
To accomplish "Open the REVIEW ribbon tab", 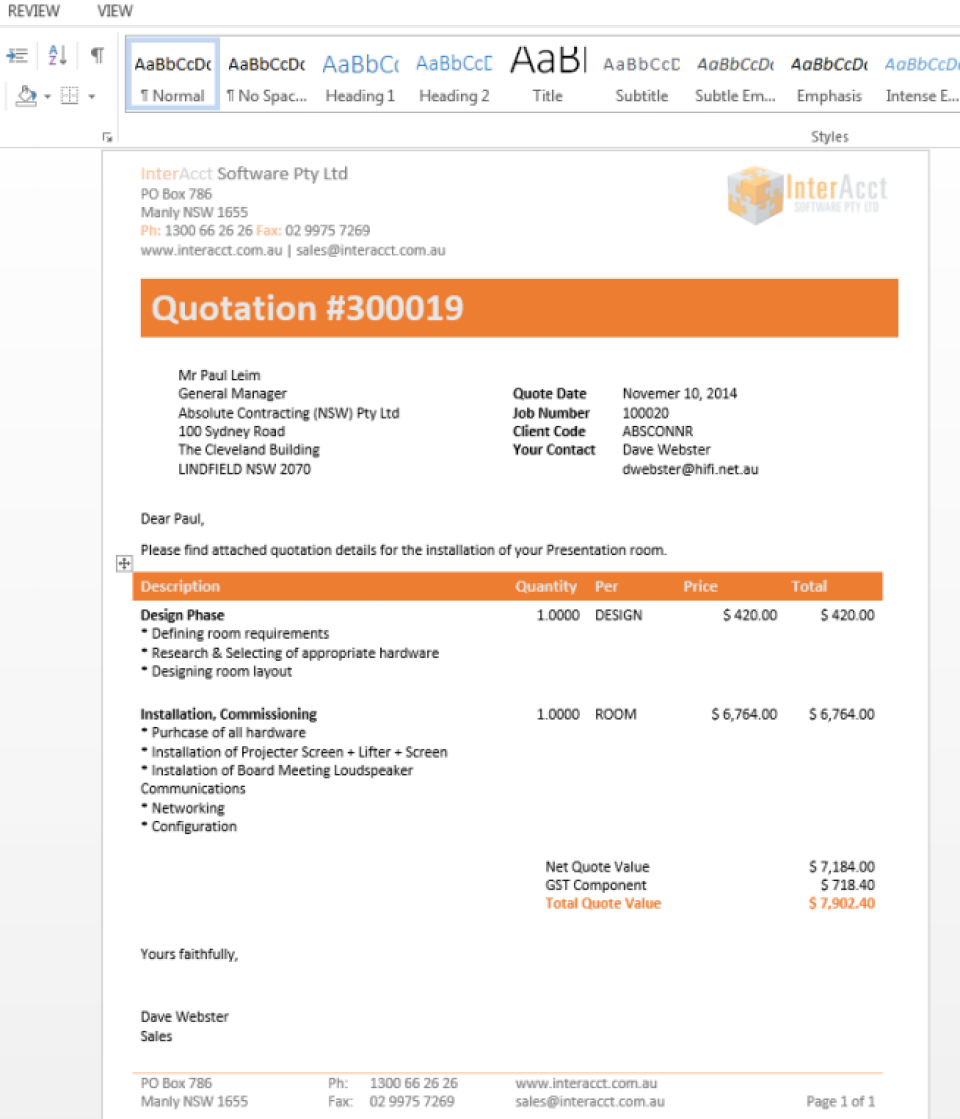I will (x=34, y=11).
